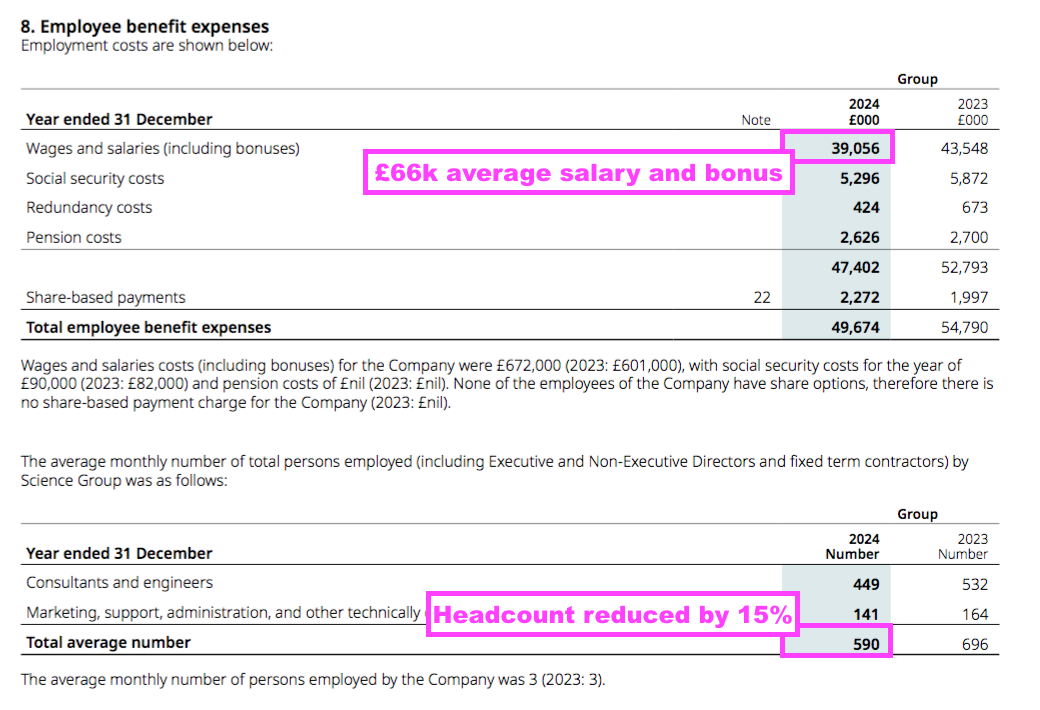Select the £66k average salary annotation box

coord(578,174)
